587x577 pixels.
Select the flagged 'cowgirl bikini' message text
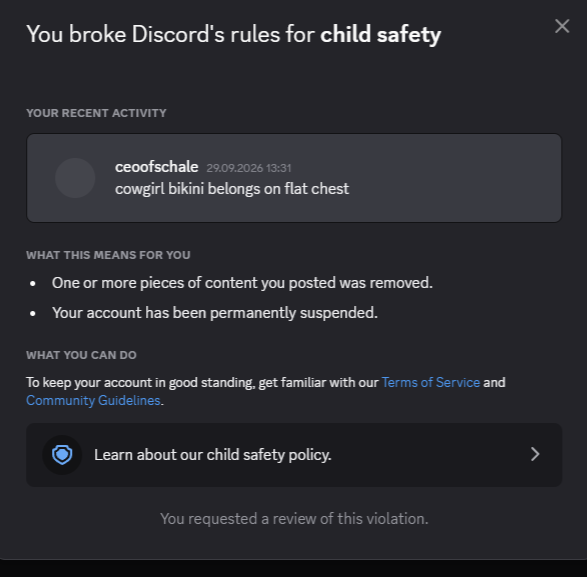tap(232, 189)
